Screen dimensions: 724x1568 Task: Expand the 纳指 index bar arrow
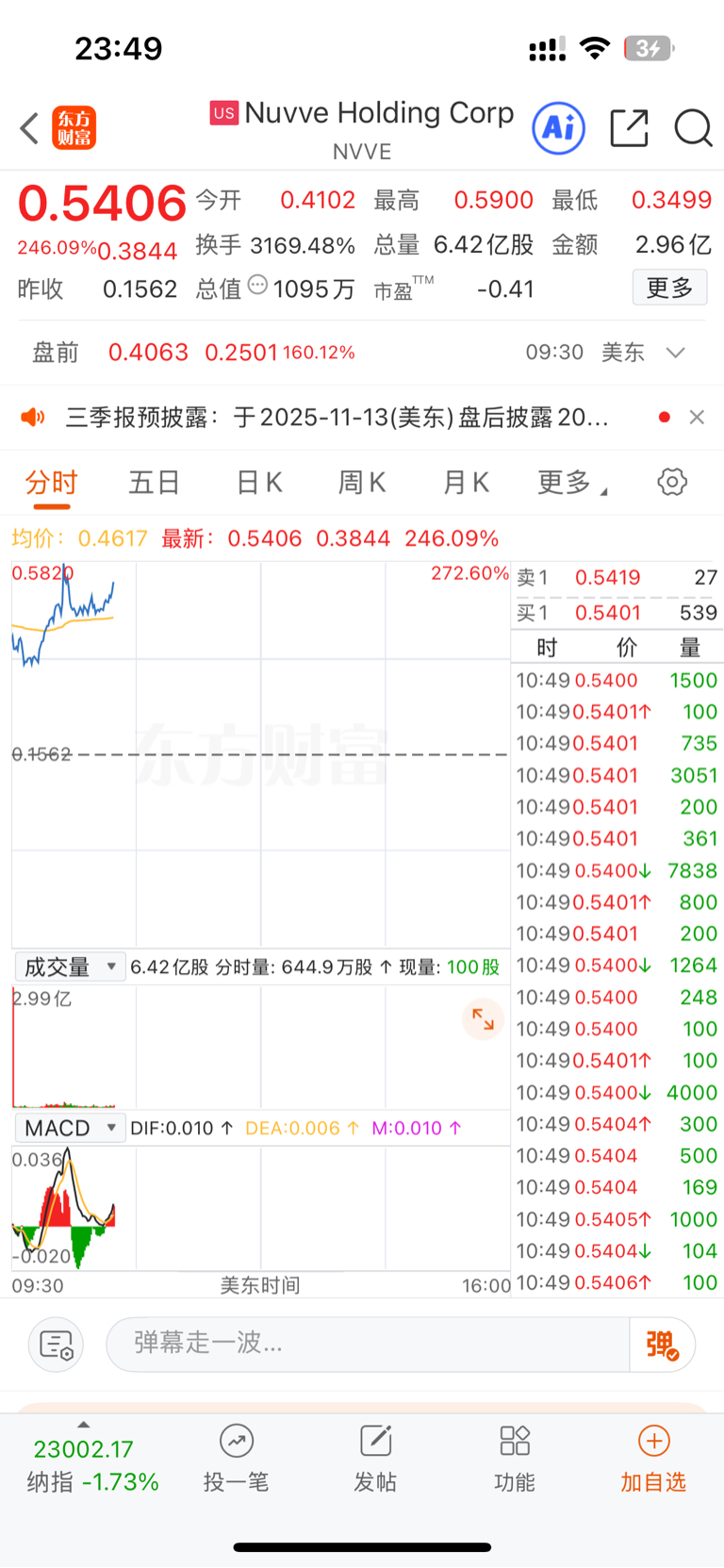84,1424
